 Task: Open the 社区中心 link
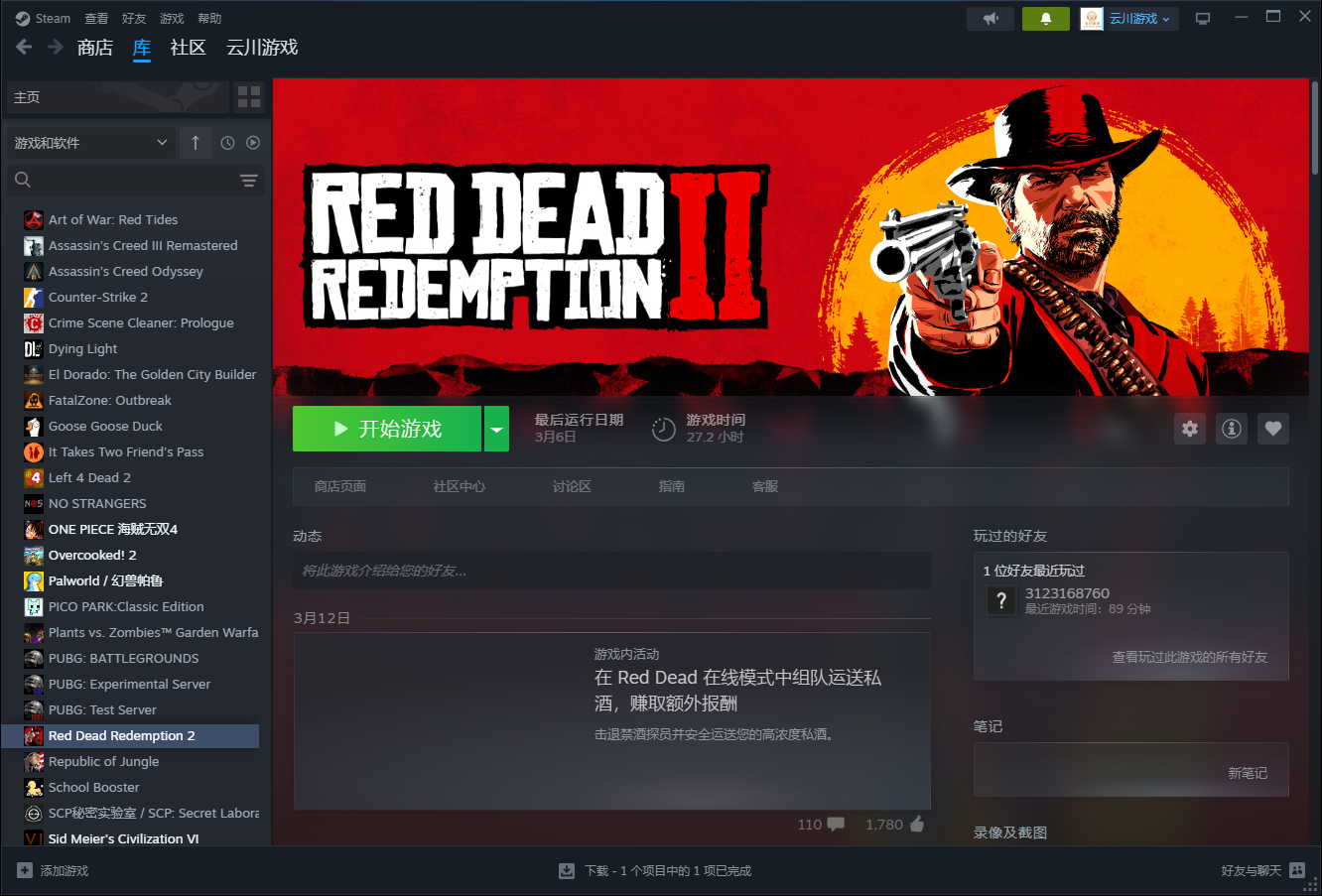(460, 486)
